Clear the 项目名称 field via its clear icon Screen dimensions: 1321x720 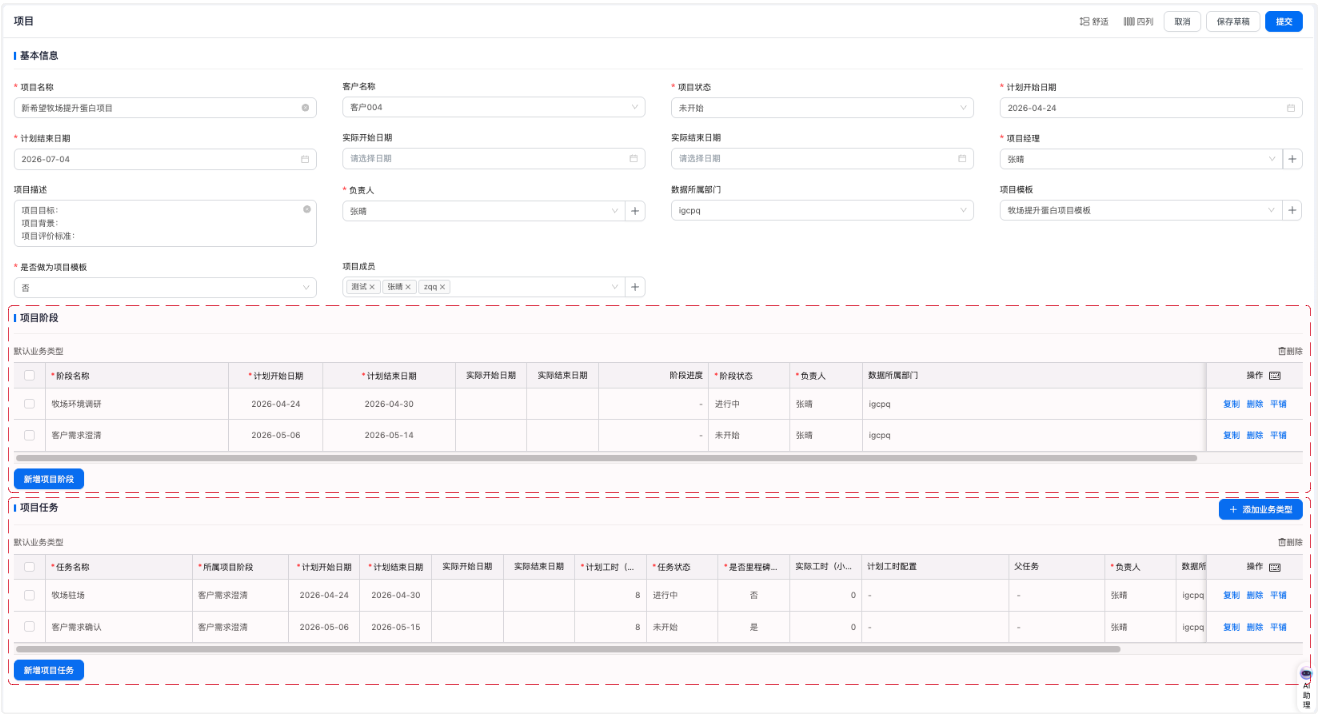pos(305,107)
